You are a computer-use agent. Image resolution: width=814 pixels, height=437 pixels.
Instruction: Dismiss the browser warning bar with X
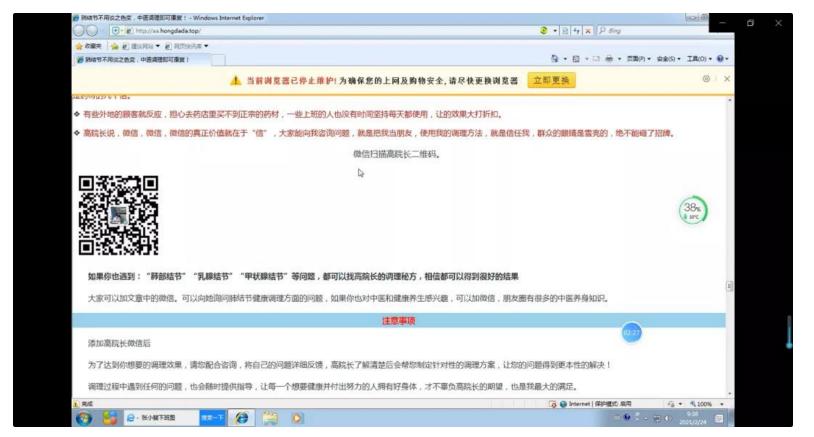tap(727, 79)
